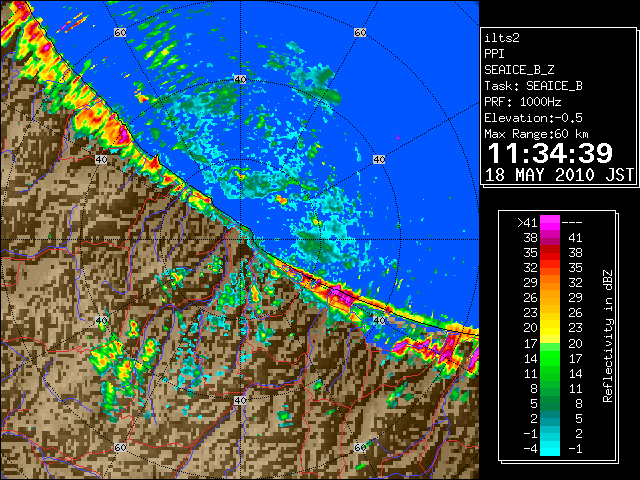Click the 40 km label on the east-southeast coast
Screen dimensions: 640x480
(x=379, y=320)
